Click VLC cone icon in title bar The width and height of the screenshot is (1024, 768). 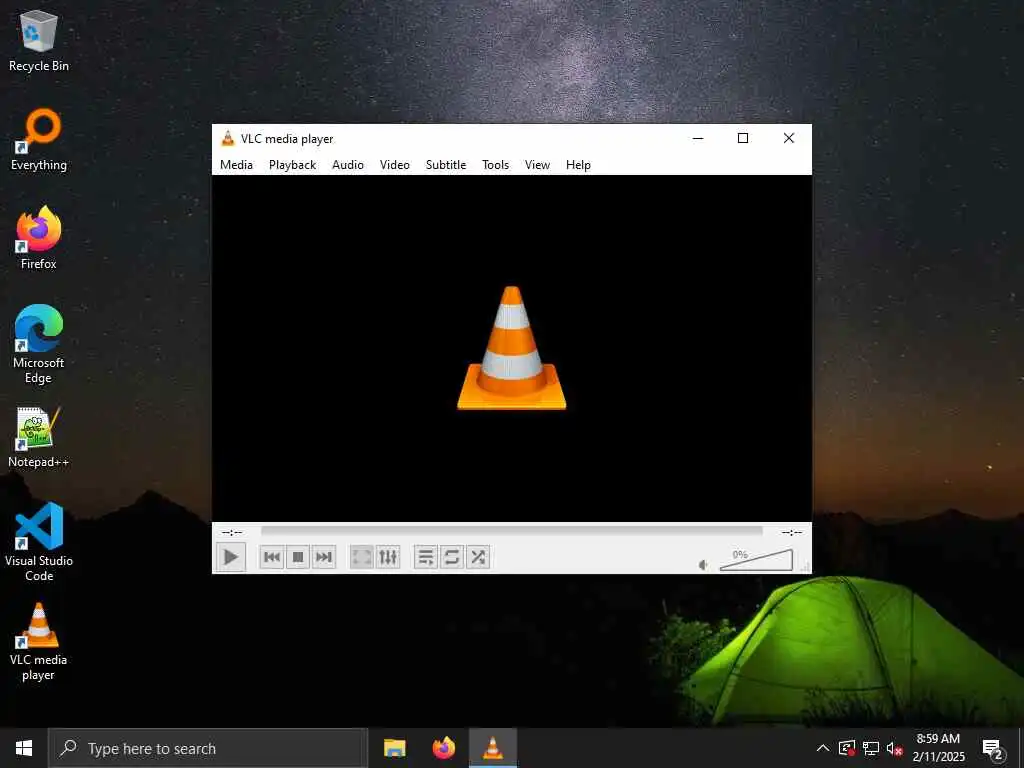(x=228, y=138)
